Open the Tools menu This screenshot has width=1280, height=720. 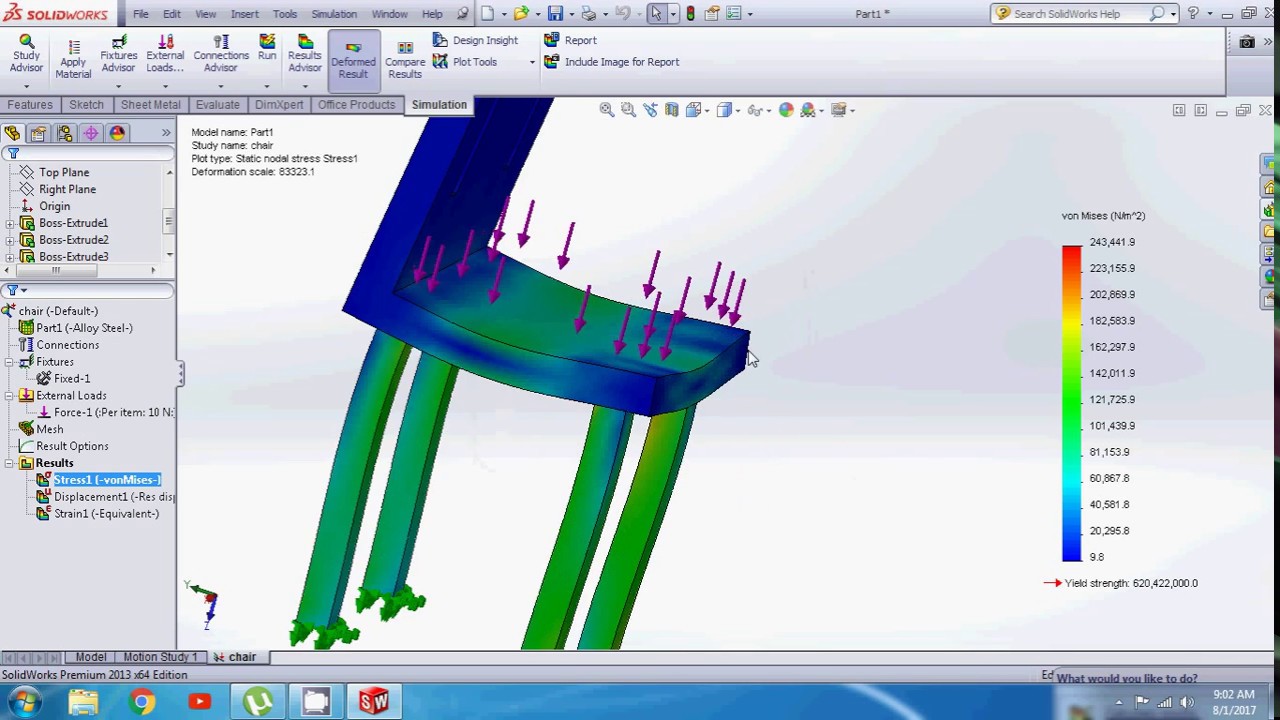click(285, 14)
